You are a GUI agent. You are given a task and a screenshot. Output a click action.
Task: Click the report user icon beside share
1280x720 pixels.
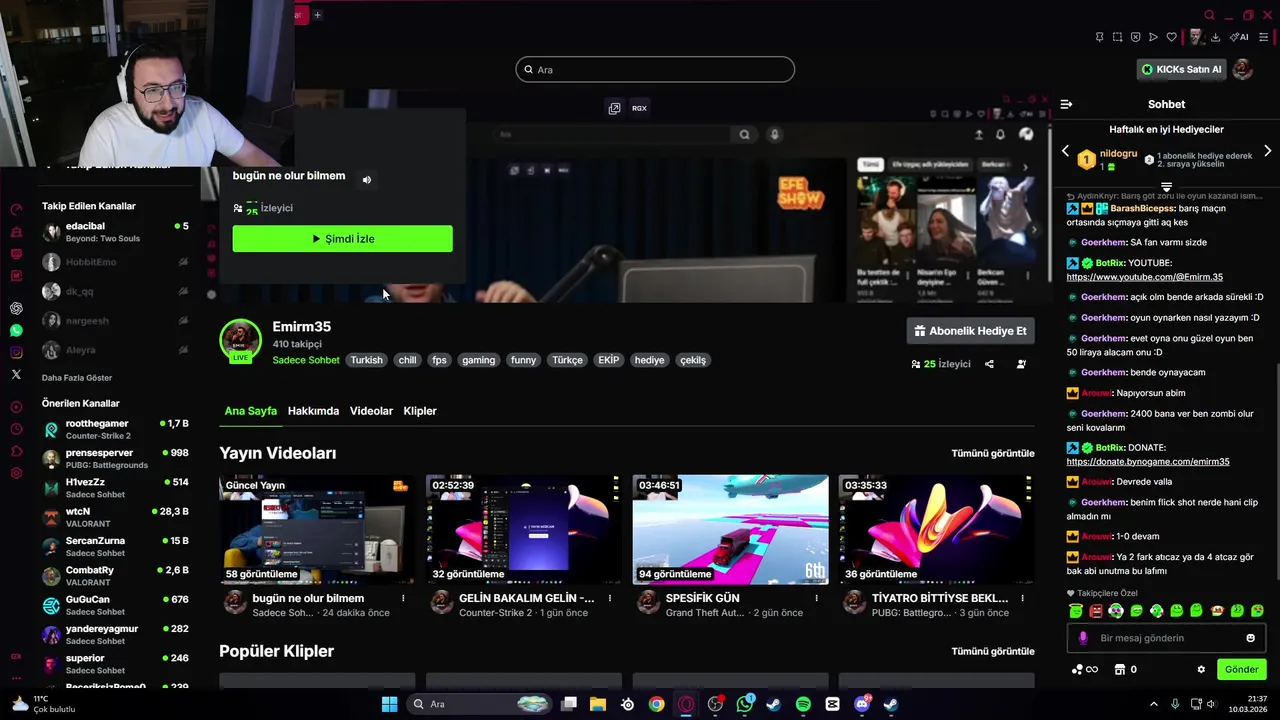tap(1021, 364)
